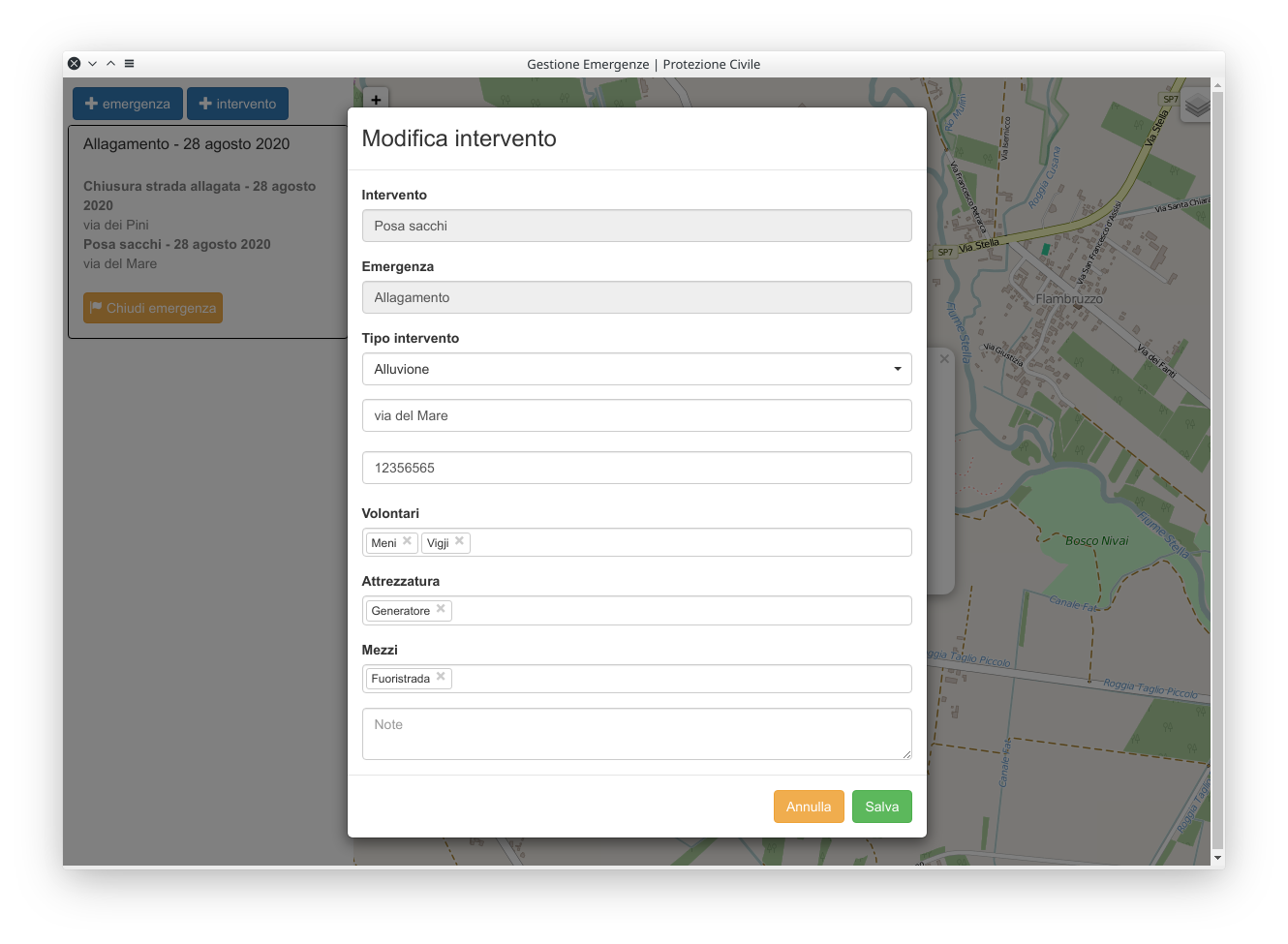1288x944 pixels.
Task: Click the Posa sacchi intervento field
Action: [x=636, y=226]
